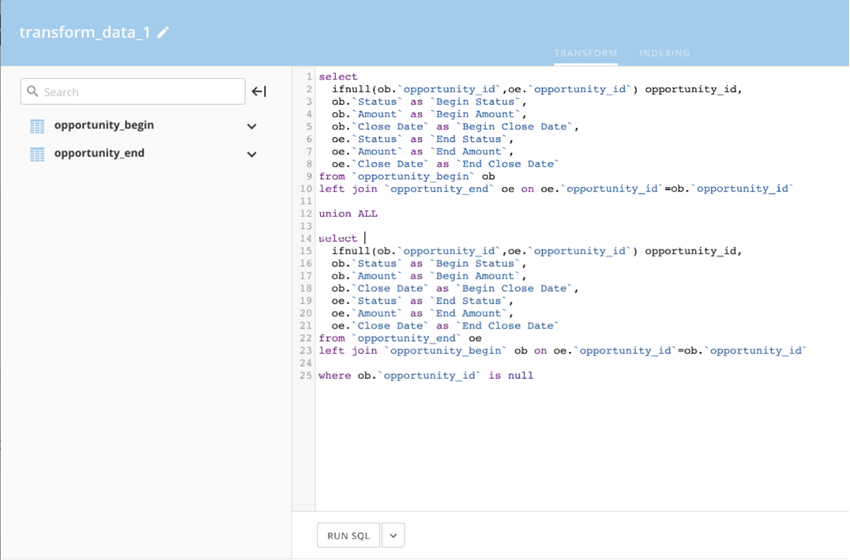The width and height of the screenshot is (850, 560).
Task: Select the opportunity_end table name
Action: coord(99,154)
